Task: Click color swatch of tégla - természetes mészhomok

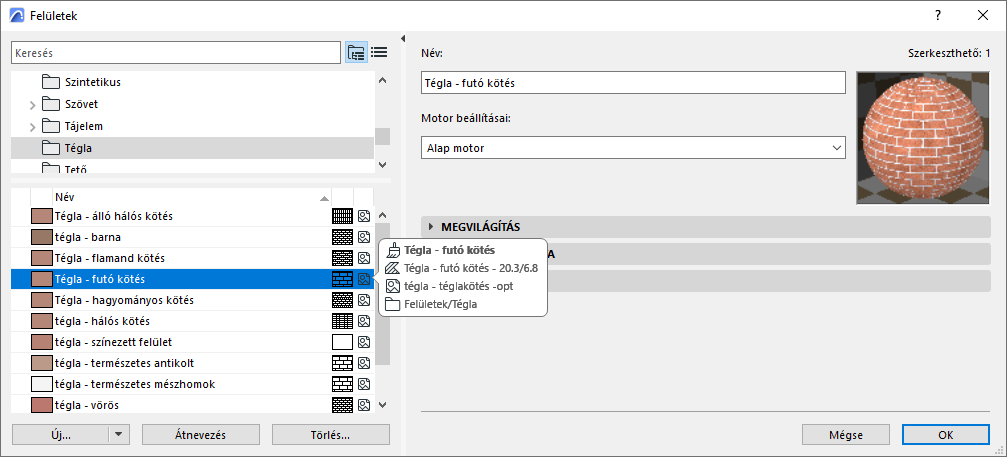Action: pos(41,384)
